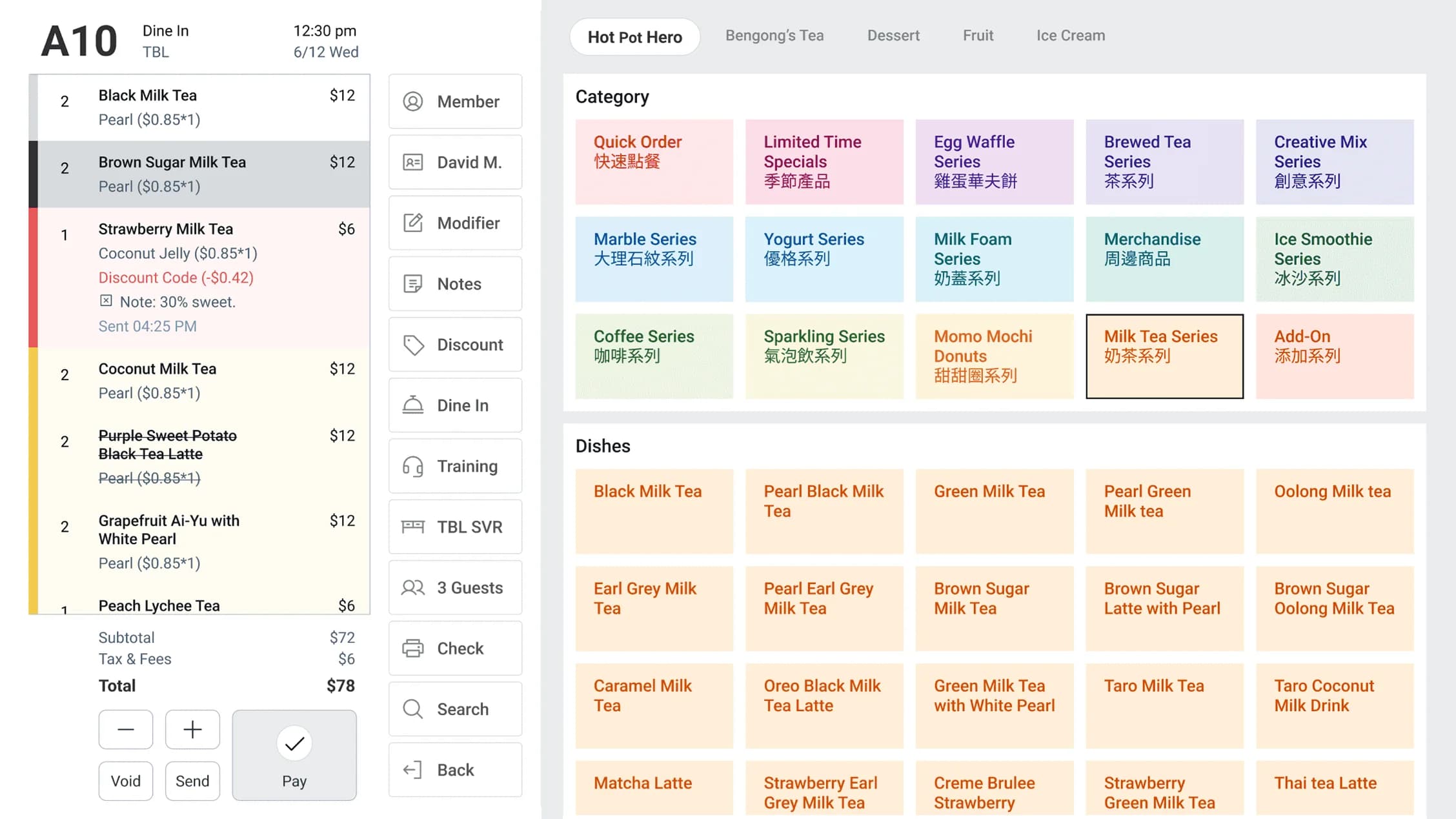Open the Notes icon button
This screenshot has height=819, width=1456.
(413, 283)
